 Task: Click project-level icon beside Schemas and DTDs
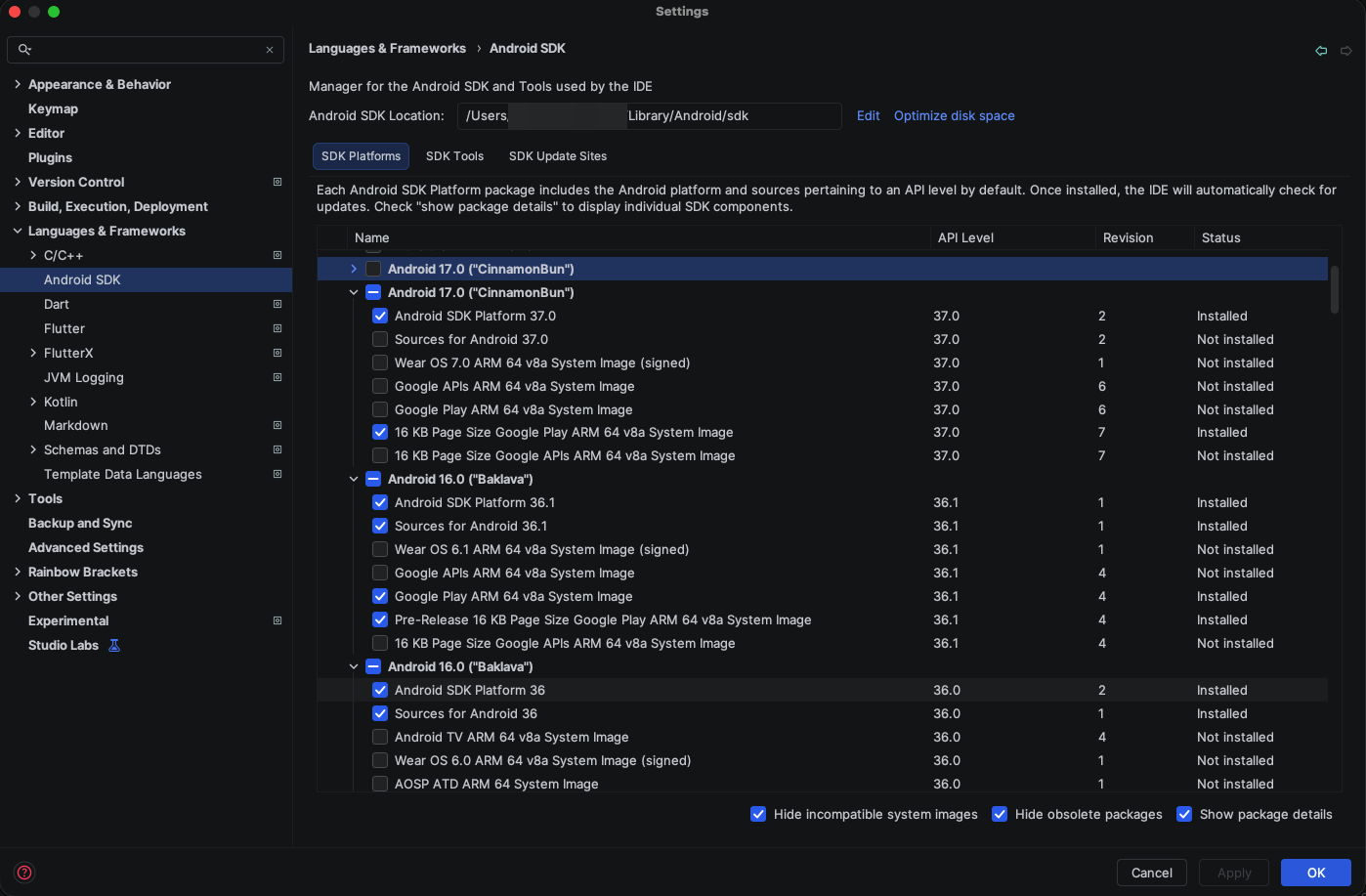tap(277, 449)
